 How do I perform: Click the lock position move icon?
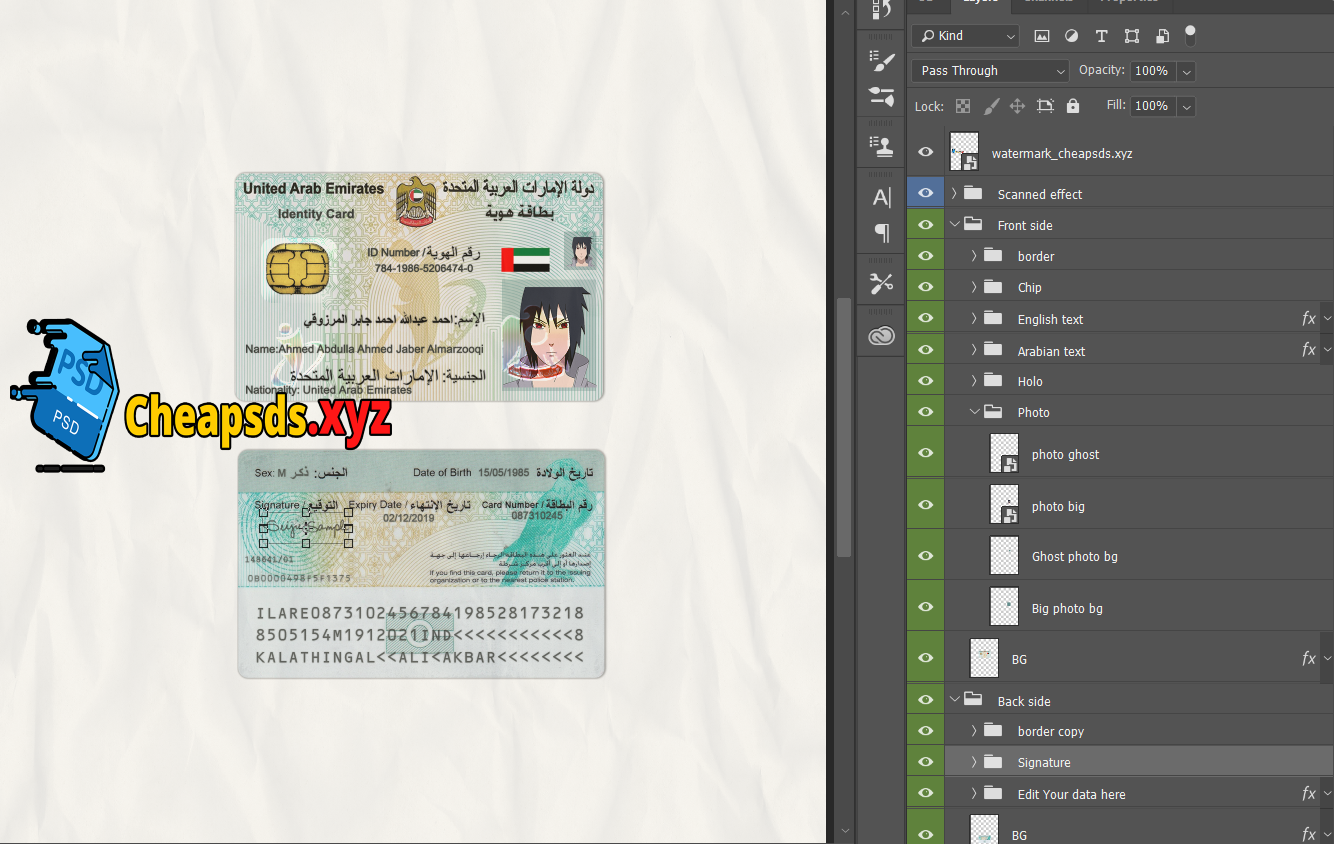click(1018, 106)
